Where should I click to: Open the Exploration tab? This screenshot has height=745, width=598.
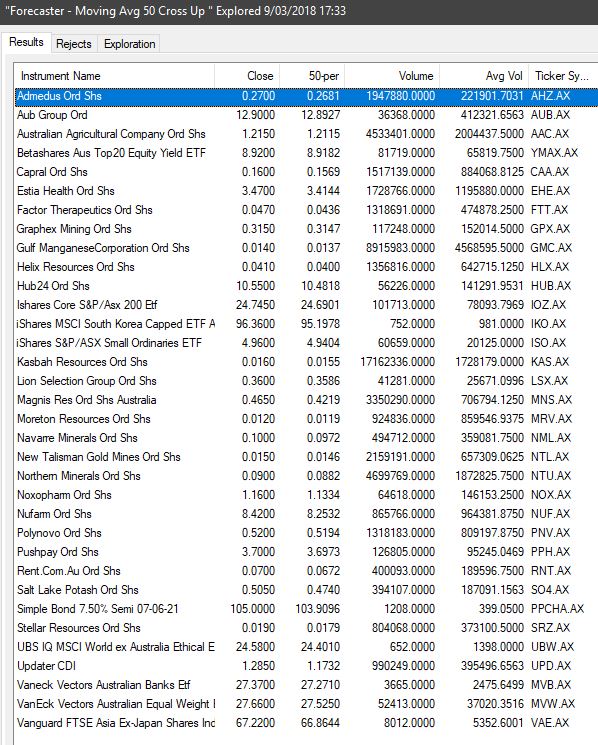coord(129,44)
